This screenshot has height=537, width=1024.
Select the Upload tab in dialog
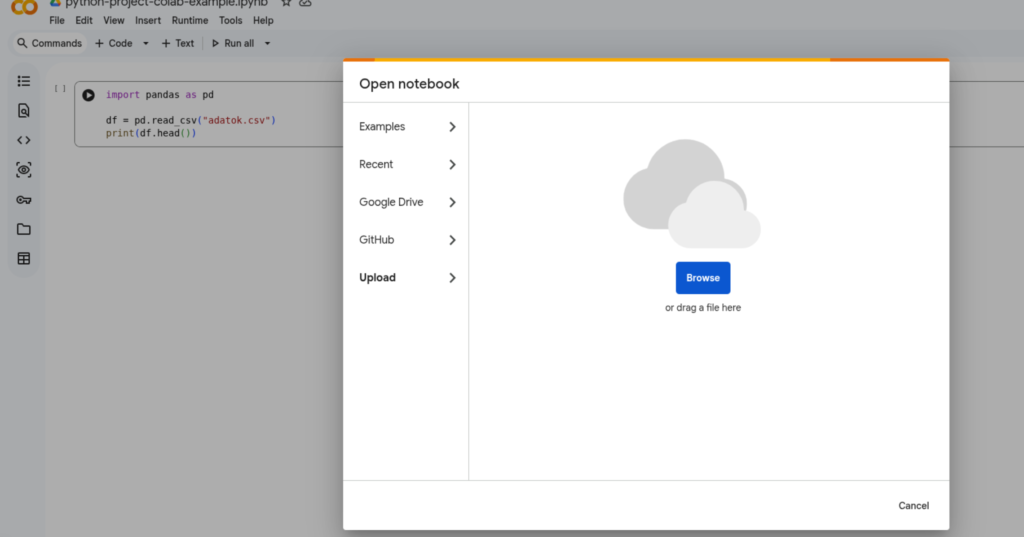point(406,278)
